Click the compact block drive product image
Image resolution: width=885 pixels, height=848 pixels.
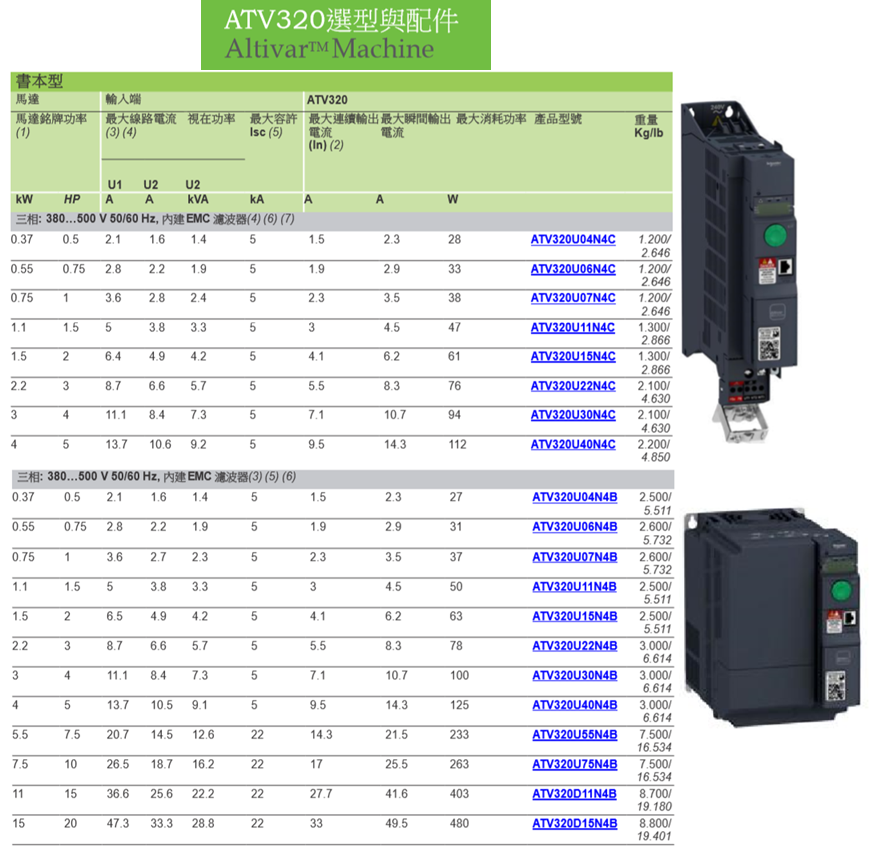(772, 617)
